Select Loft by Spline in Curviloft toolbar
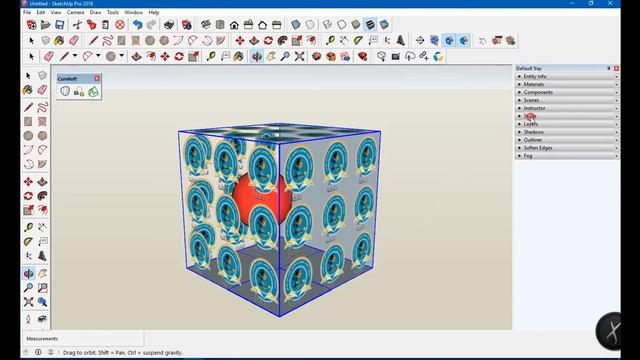 point(65,91)
